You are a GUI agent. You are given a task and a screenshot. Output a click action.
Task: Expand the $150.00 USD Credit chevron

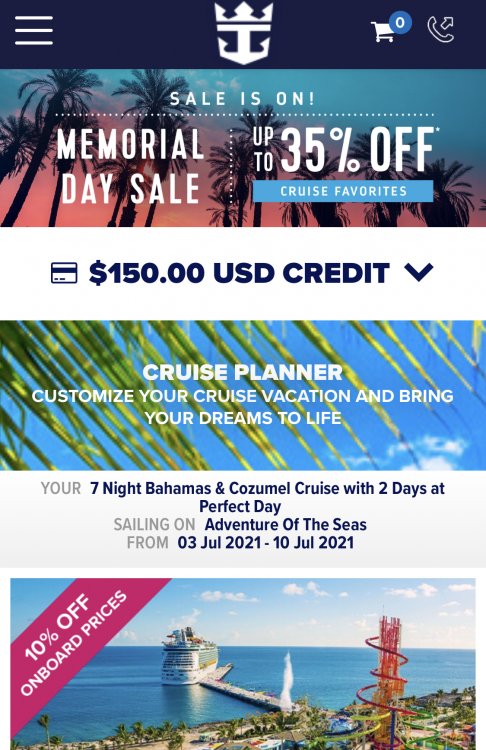[x=419, y=272]
